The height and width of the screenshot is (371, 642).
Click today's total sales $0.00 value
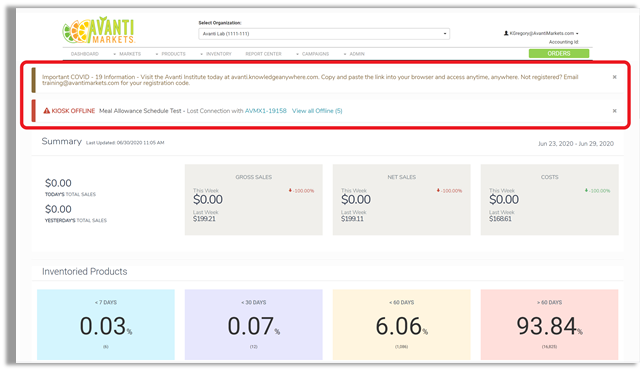click(x=58, y=183)
